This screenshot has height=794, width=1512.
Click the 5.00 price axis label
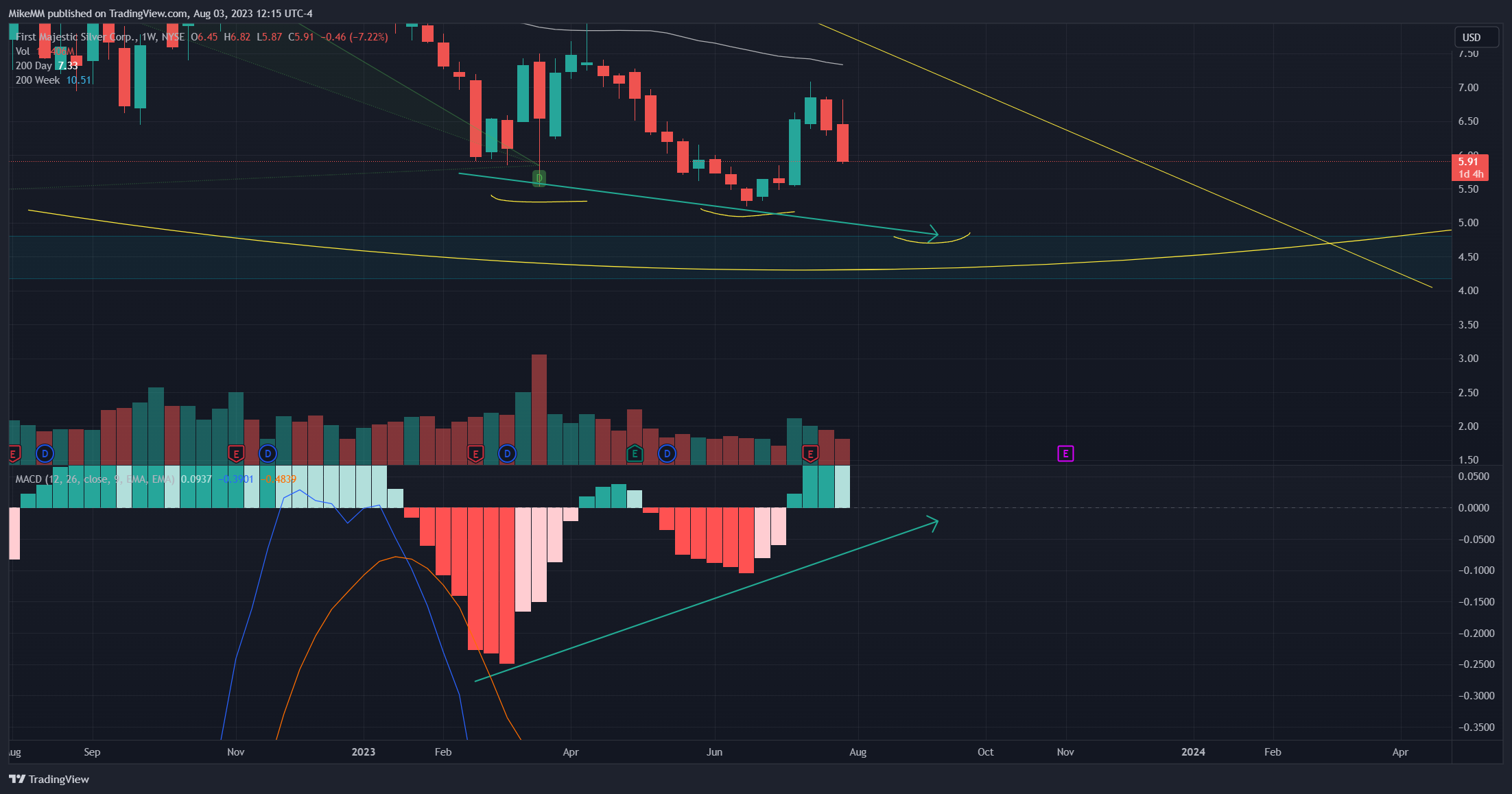click(1469, 223)
